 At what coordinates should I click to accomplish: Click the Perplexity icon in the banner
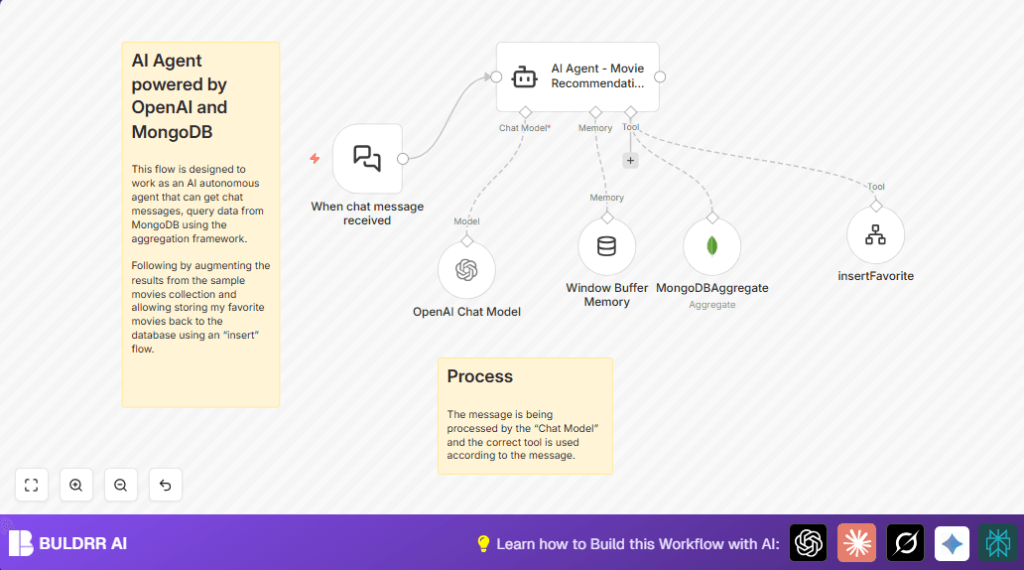(x=997, y=543)
